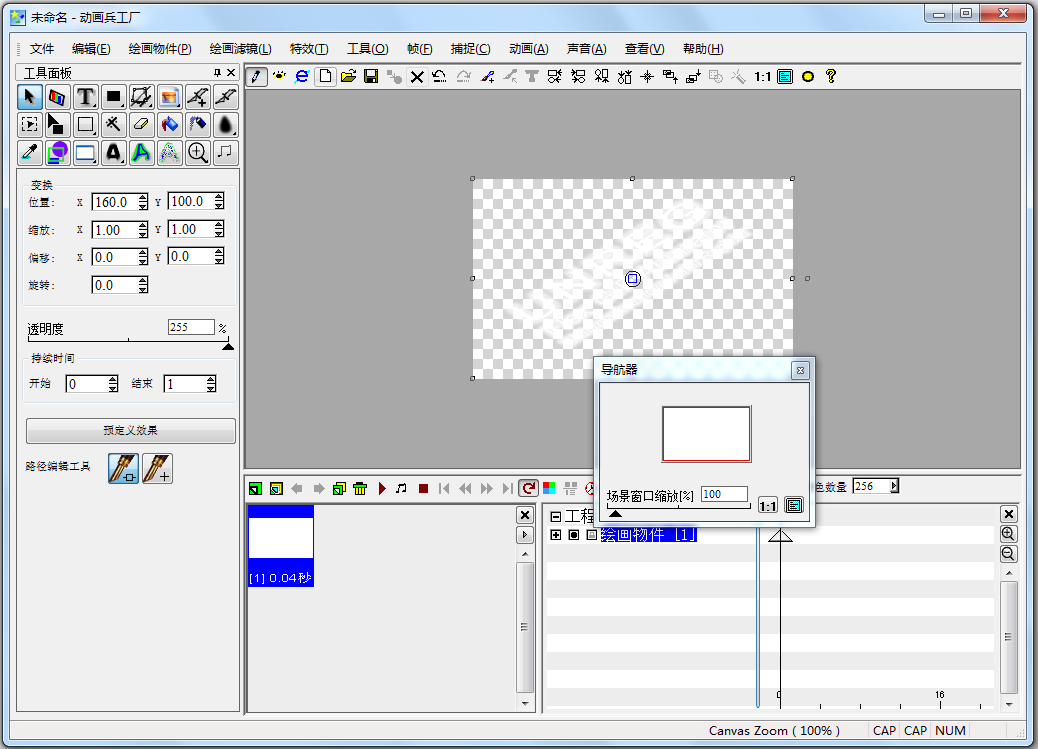
Task: Select the Eraser tool
Action: click(x=142, y=125)
